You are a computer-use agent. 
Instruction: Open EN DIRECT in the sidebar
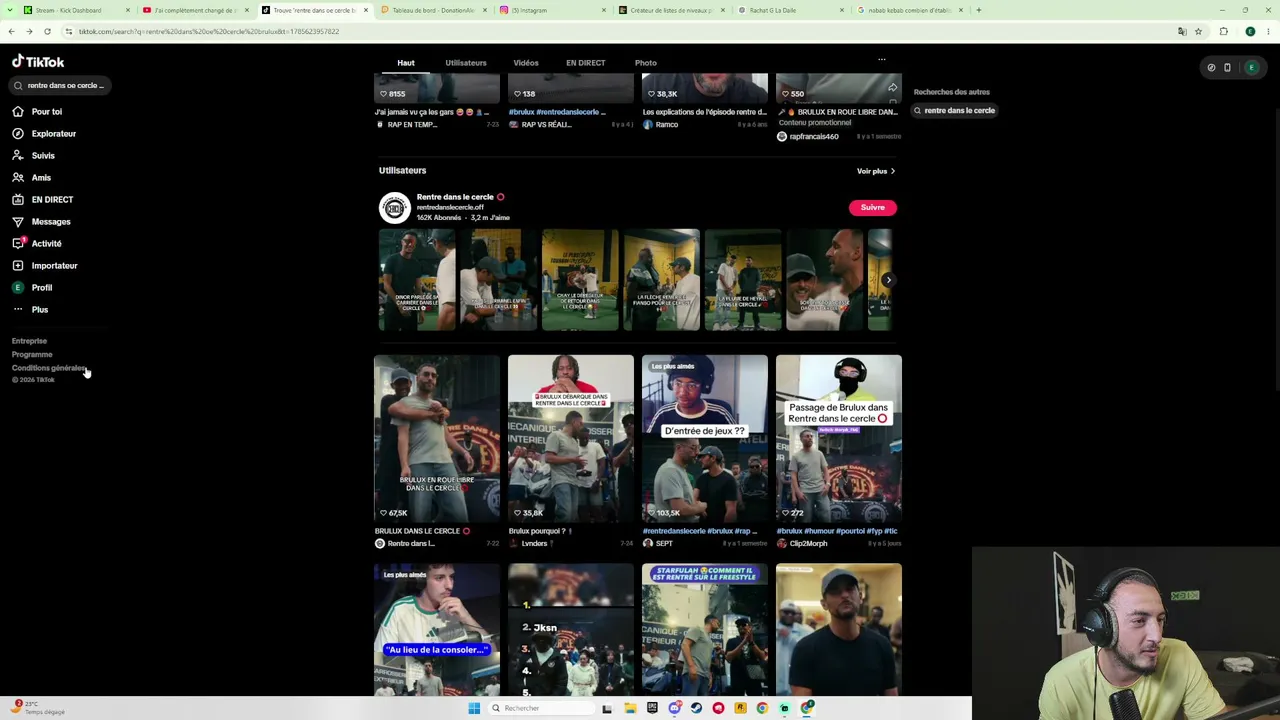point(42,199)
